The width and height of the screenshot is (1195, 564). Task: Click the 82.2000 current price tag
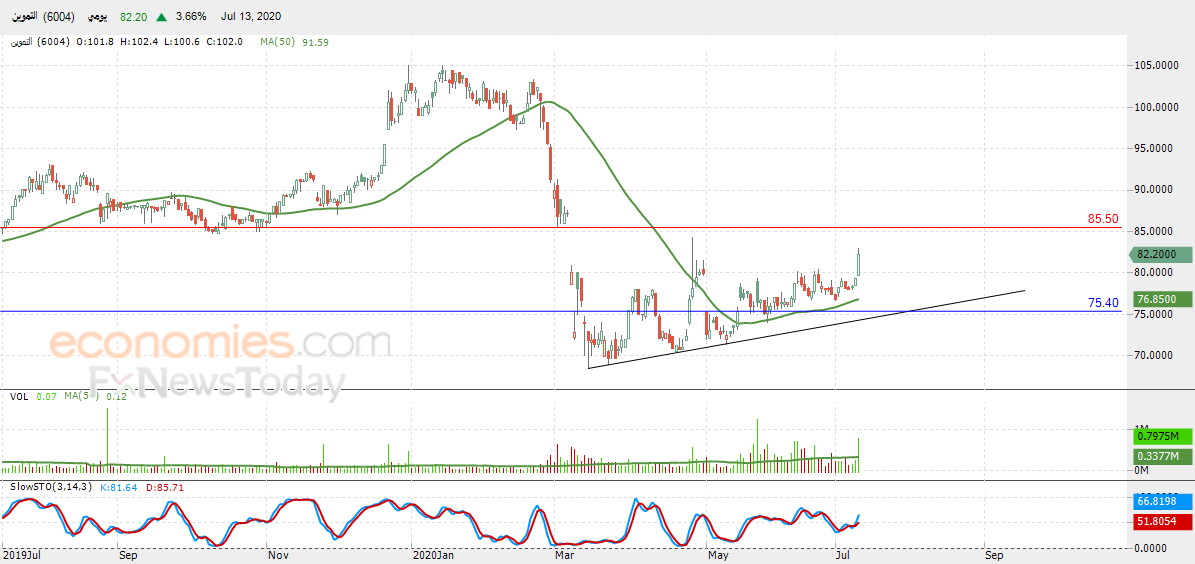pos(1158,255)
